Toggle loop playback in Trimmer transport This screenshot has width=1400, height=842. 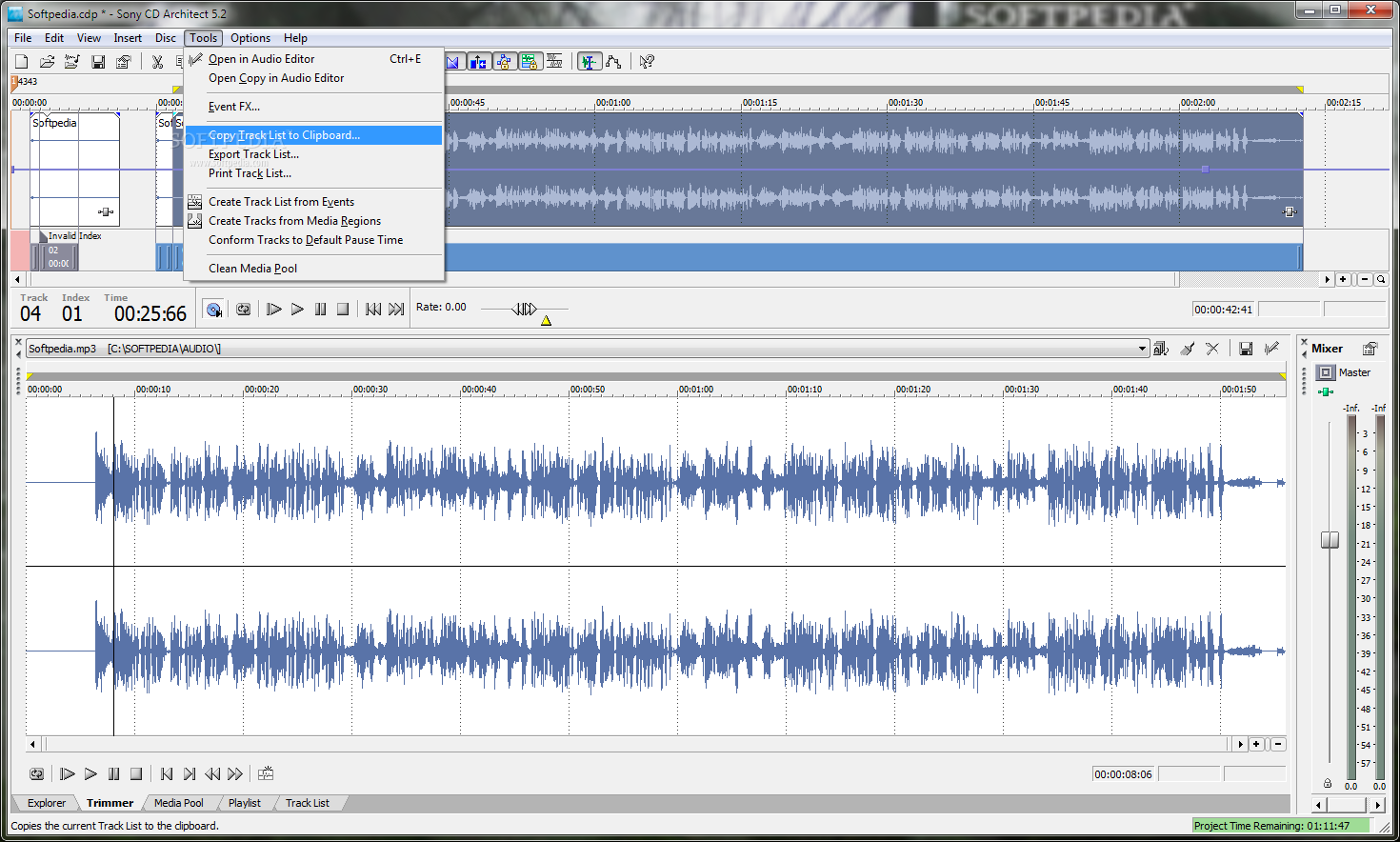(x=36, y=774)
